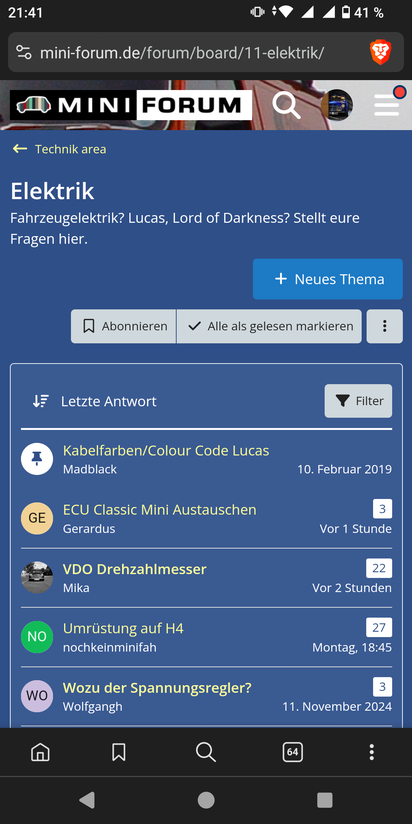Tap the Brave shields lion icon
412x824 pixels.
click(380, 53)
